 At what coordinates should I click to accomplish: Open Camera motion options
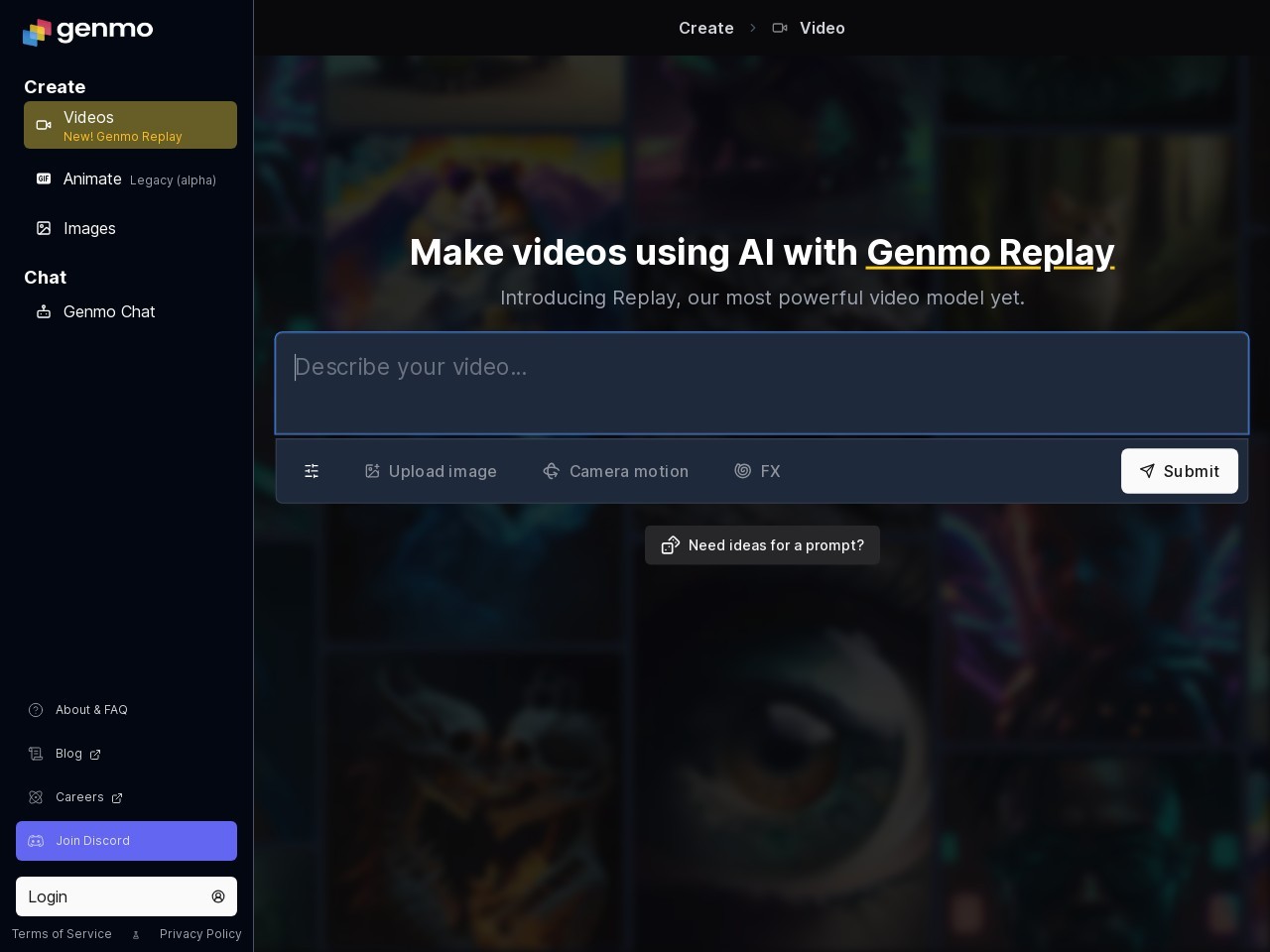pos(615,471)
